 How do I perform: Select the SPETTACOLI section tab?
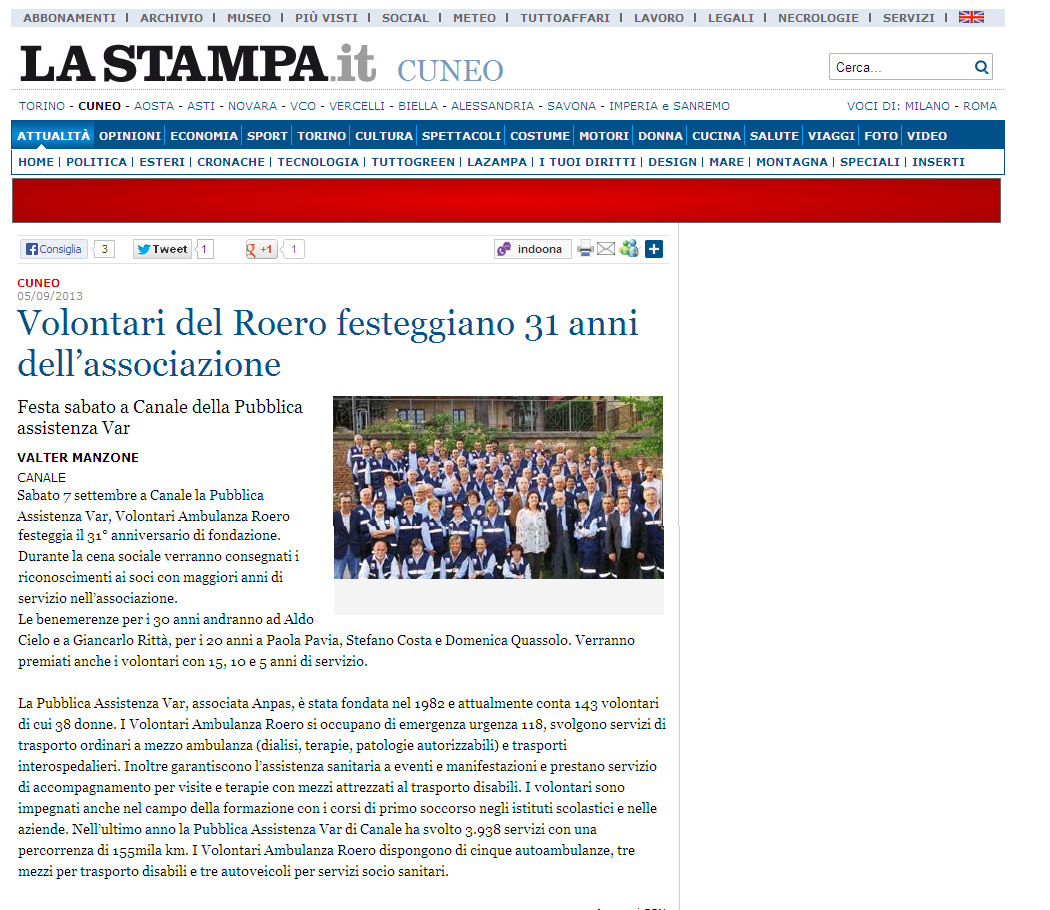461,136
